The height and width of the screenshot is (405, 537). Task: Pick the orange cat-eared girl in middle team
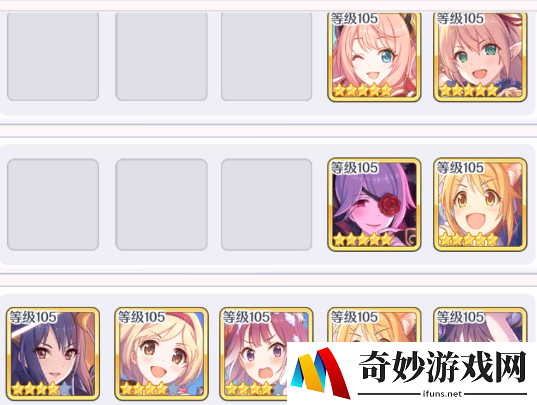point(480,204)
